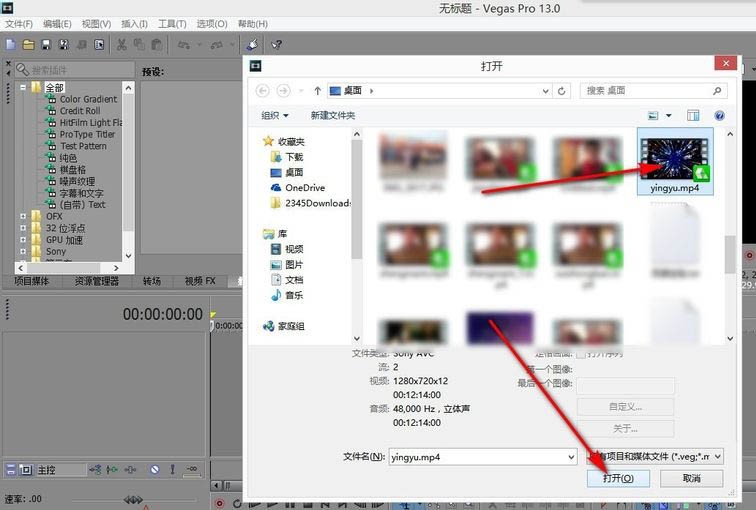Toggle the preview pane icon
This screenshot has width=756, height=510.
[x=693, y=115]
